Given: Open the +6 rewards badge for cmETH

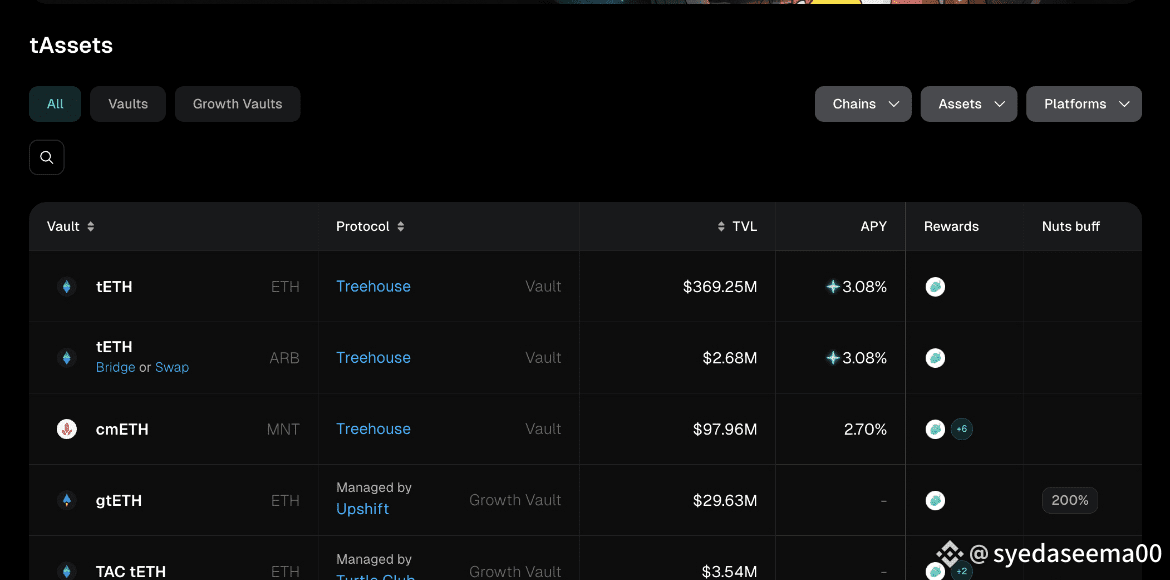Looking at the screenshot, I should point(962,429).
